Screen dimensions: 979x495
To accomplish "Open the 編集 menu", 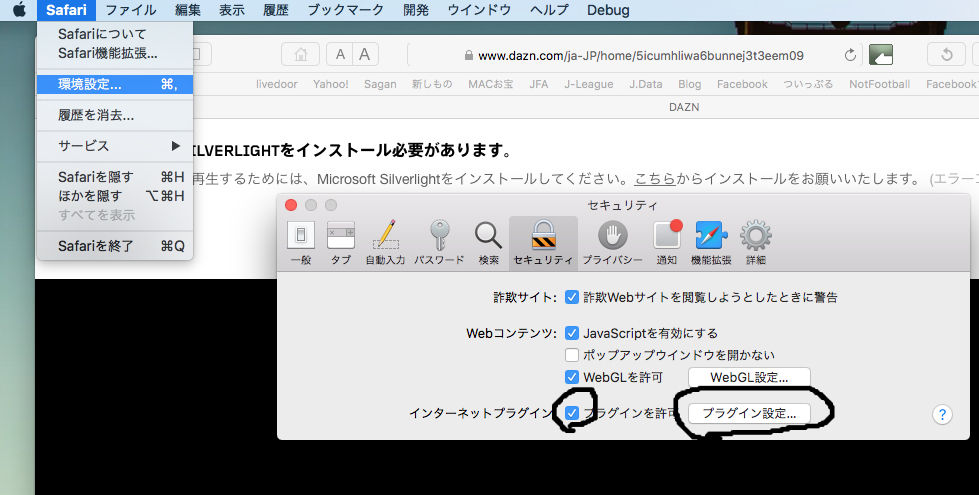I will coord(187,10).
